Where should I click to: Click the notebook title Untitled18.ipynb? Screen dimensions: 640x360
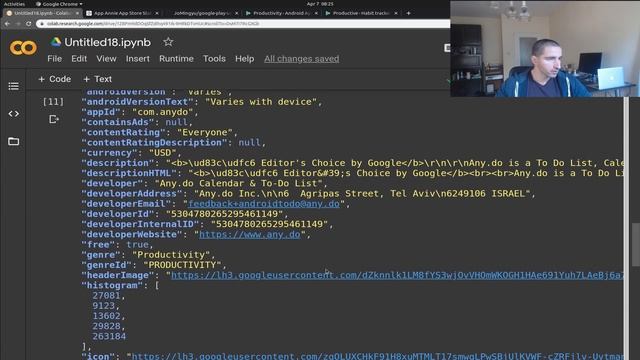pyautogui.click(x=107, y=42)
